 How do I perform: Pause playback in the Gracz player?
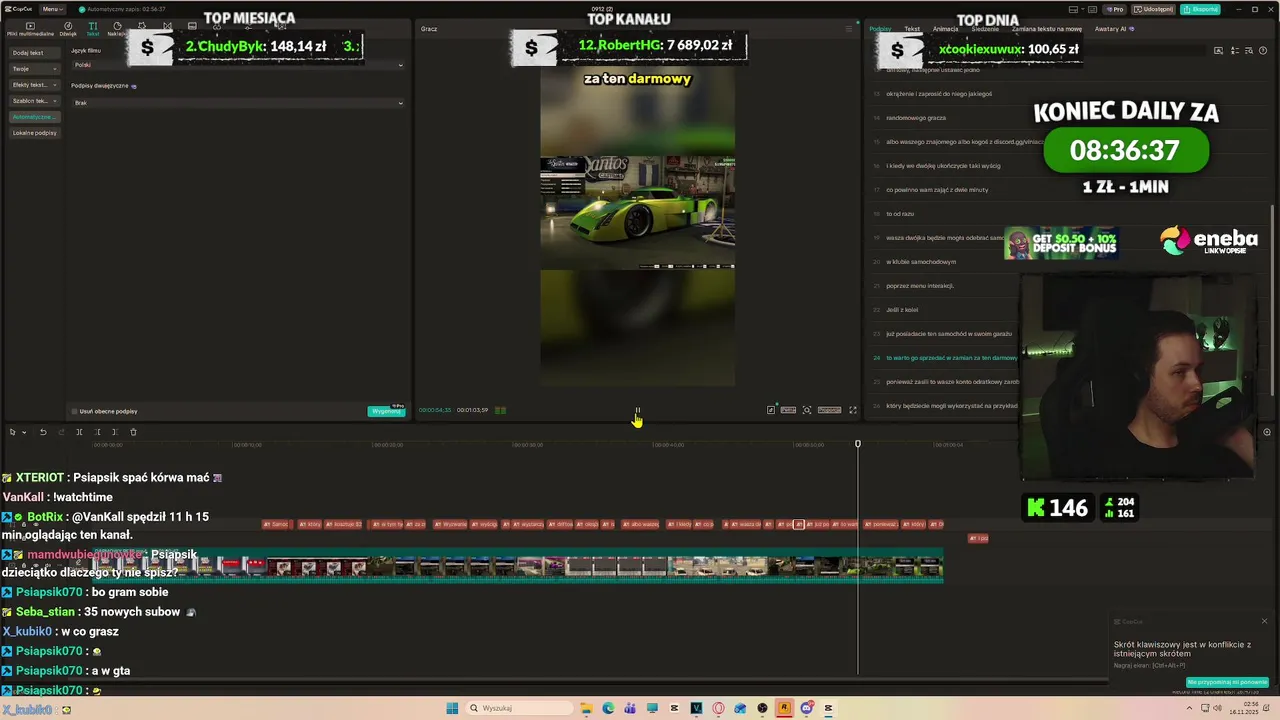coord(637,410)
